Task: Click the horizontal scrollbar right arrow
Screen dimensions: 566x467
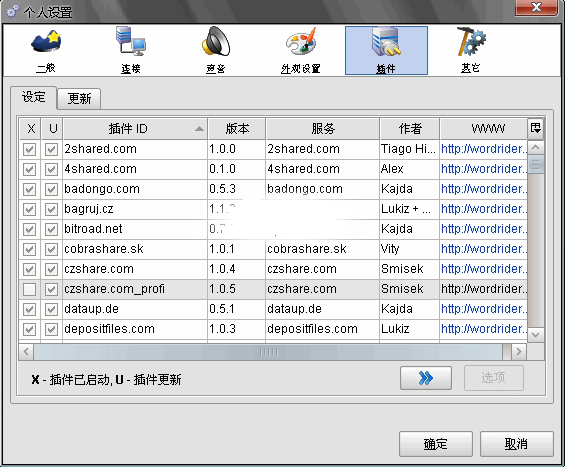Action: (x=519, y=352)
